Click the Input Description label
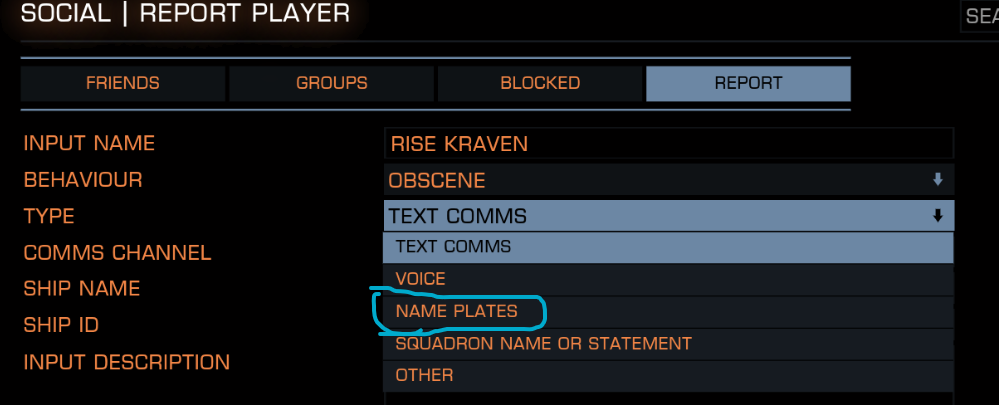This screenshot has height=405, width=999. (126, 362)
